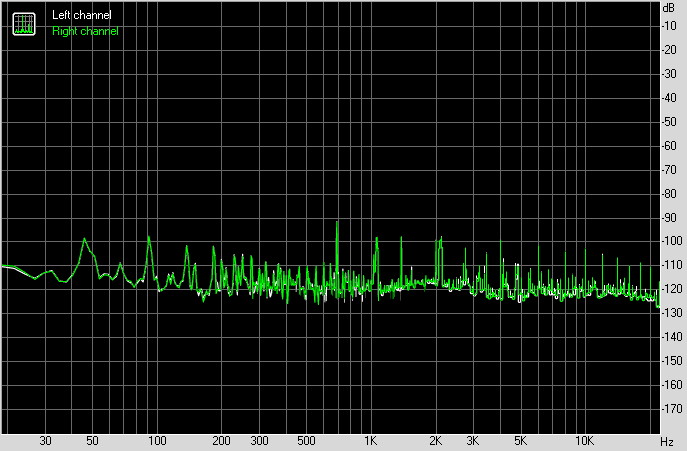The image size is (687, 451).
Task: Click the -170 dB axis value
Action: 672,409
